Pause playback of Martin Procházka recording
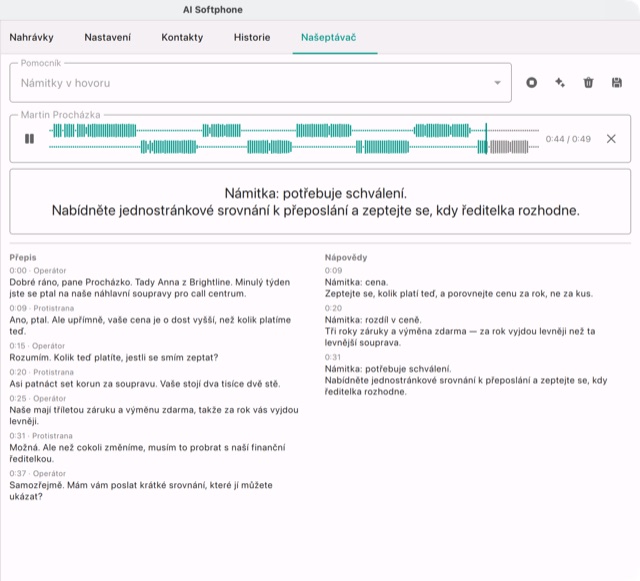This screenshot has width=640, height=581. pos(29,139)
